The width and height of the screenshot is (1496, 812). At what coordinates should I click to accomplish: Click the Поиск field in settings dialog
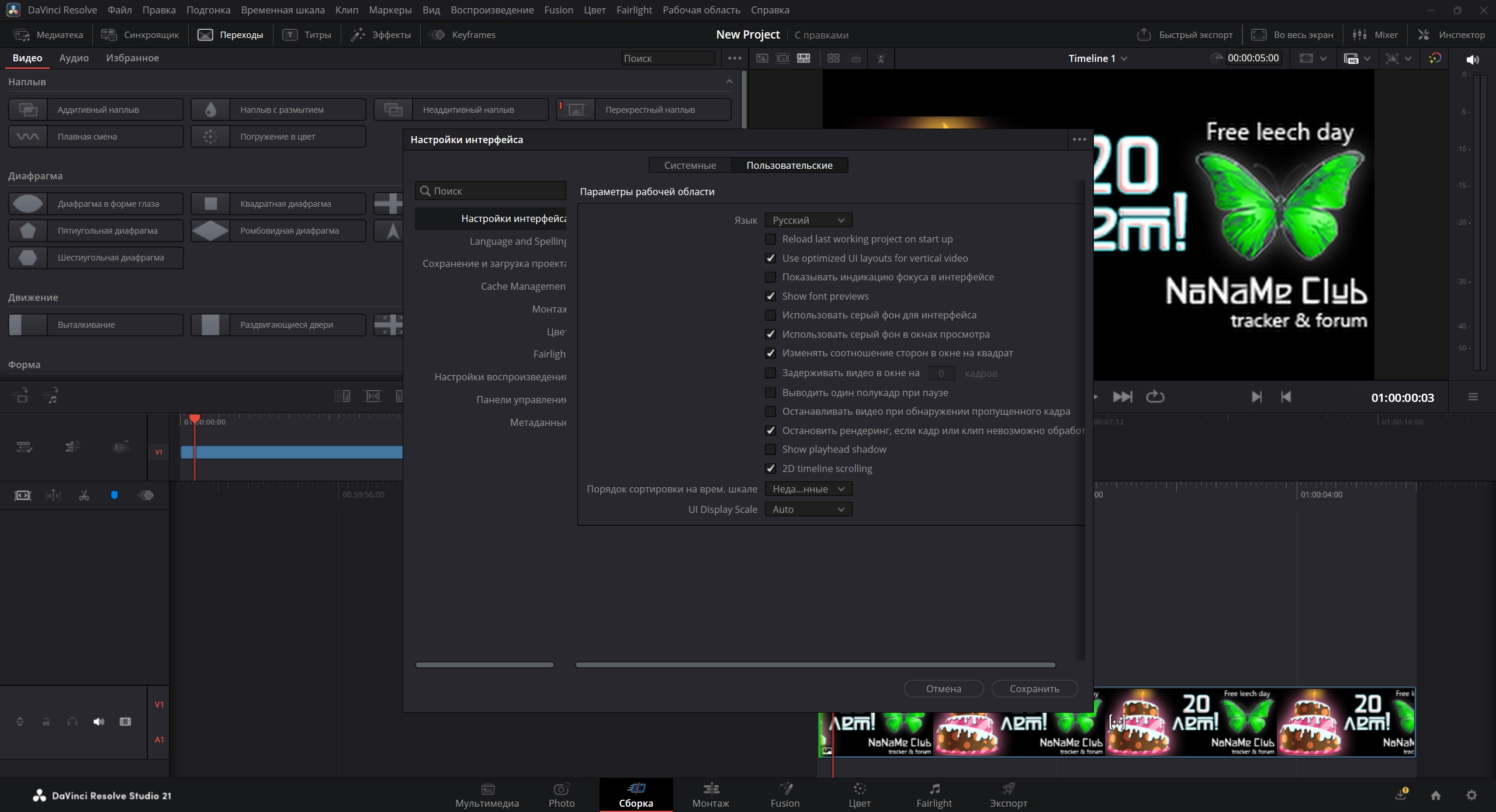[491, 191]
